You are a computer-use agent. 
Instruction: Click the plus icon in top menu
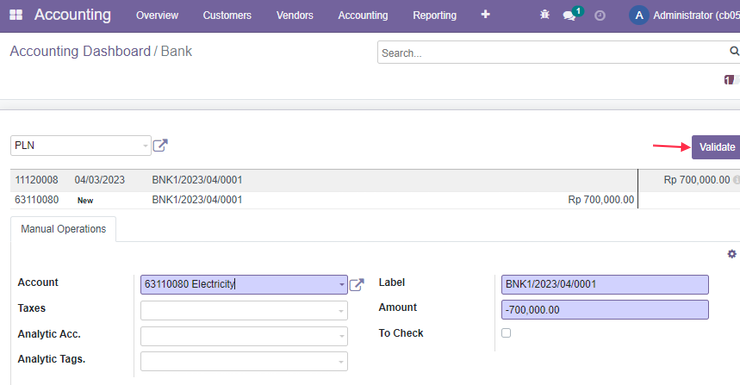[x=485, y=15]
